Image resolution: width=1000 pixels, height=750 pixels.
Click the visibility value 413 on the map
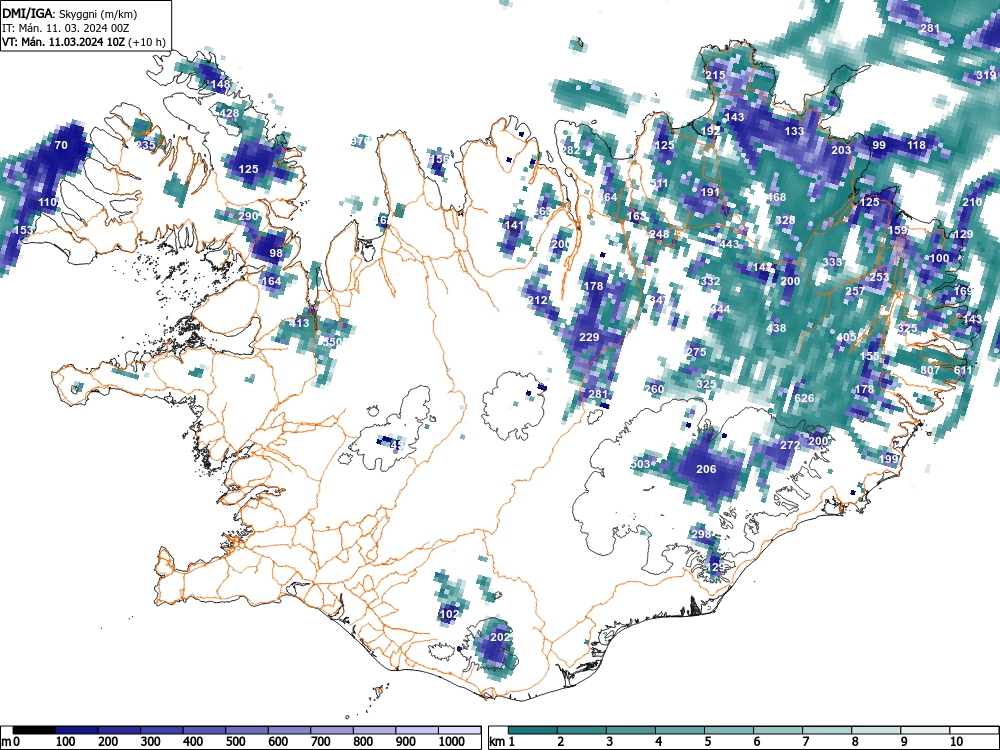click(299, 323)
